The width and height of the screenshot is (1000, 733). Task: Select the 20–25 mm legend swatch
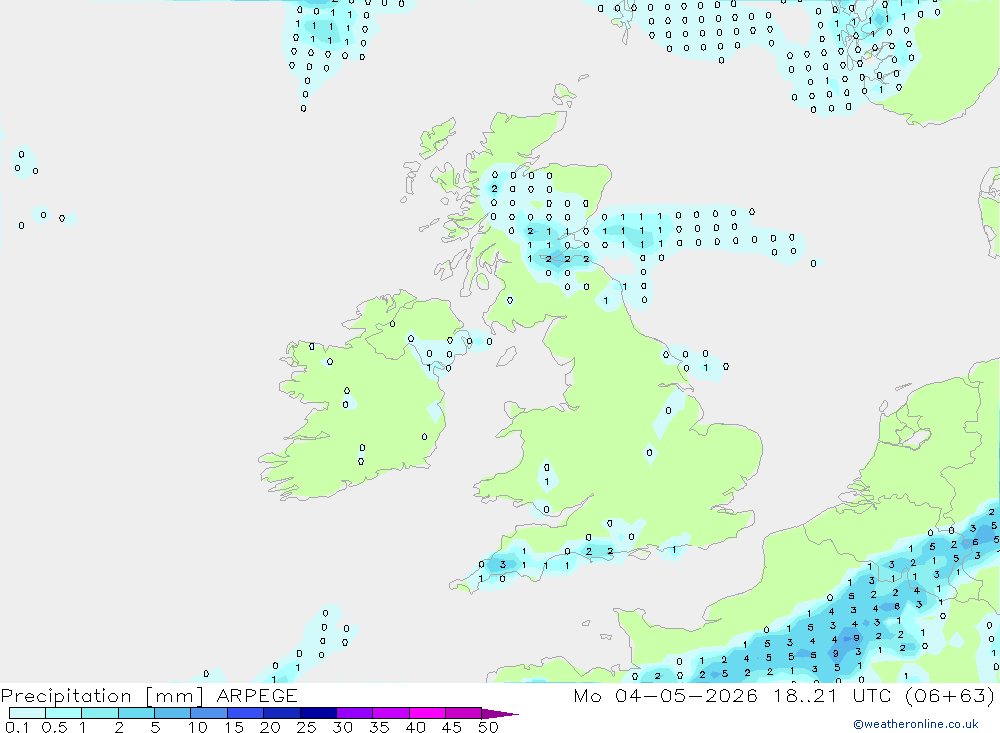click(282, 713)
